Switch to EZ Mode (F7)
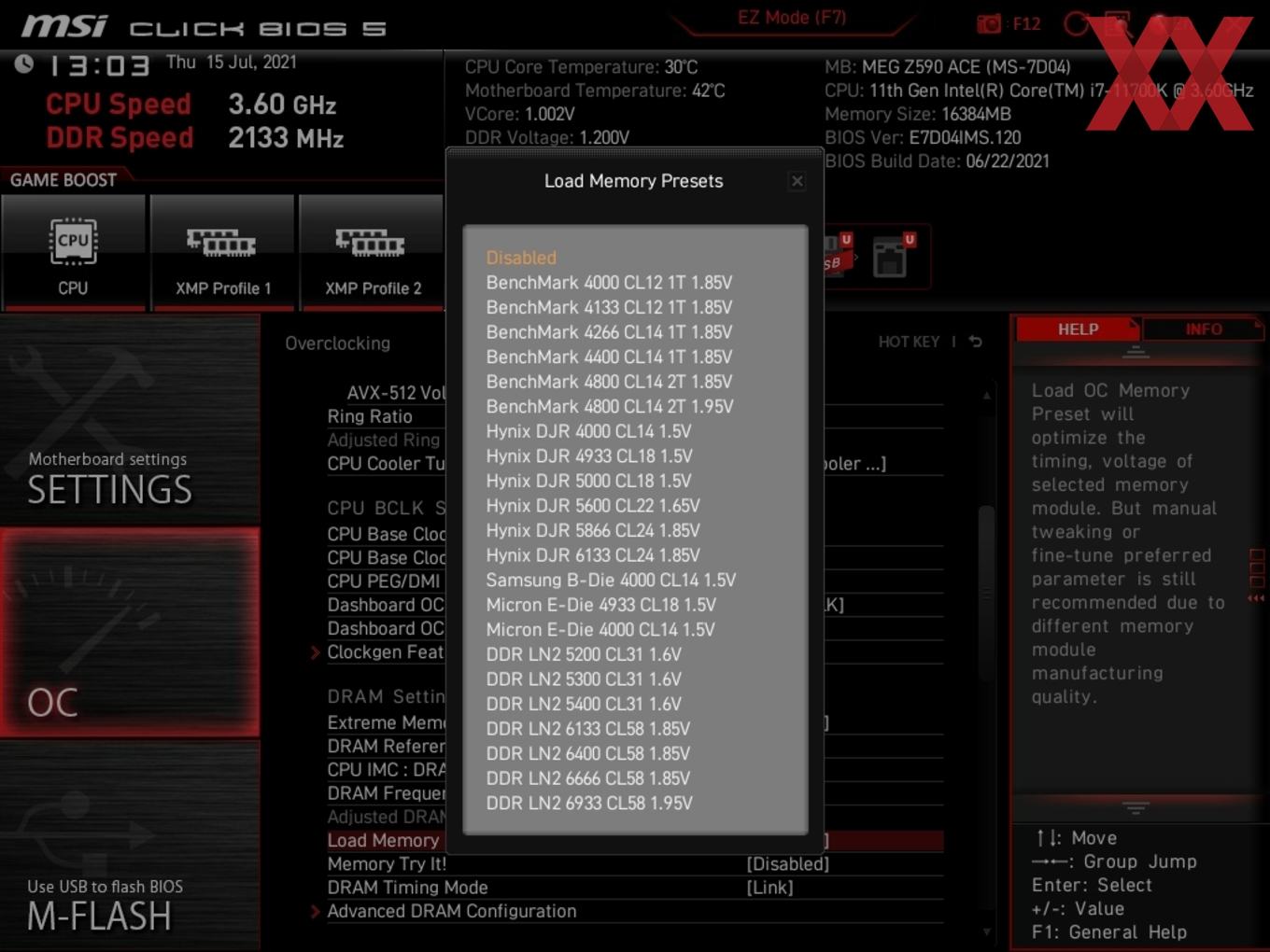The height and width of the screenshot is (952, 1270). coord(792,17)
